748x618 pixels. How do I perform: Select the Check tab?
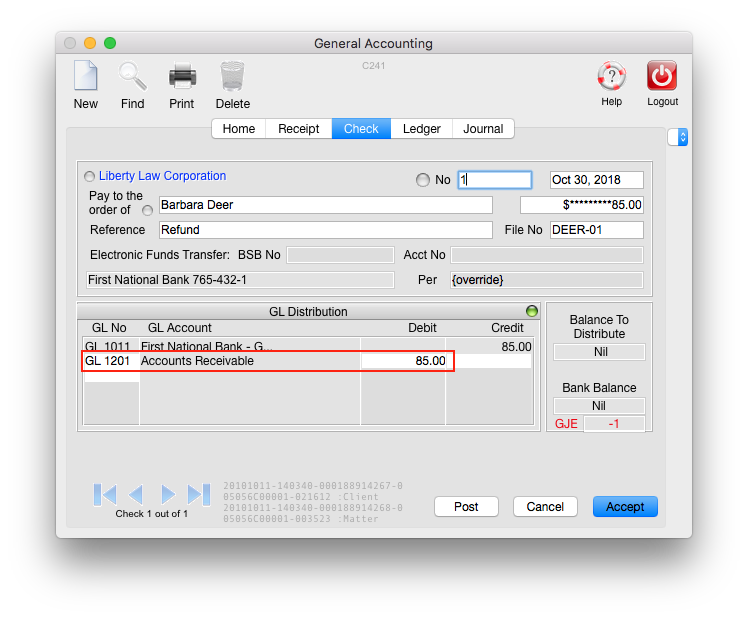point(361,129)
